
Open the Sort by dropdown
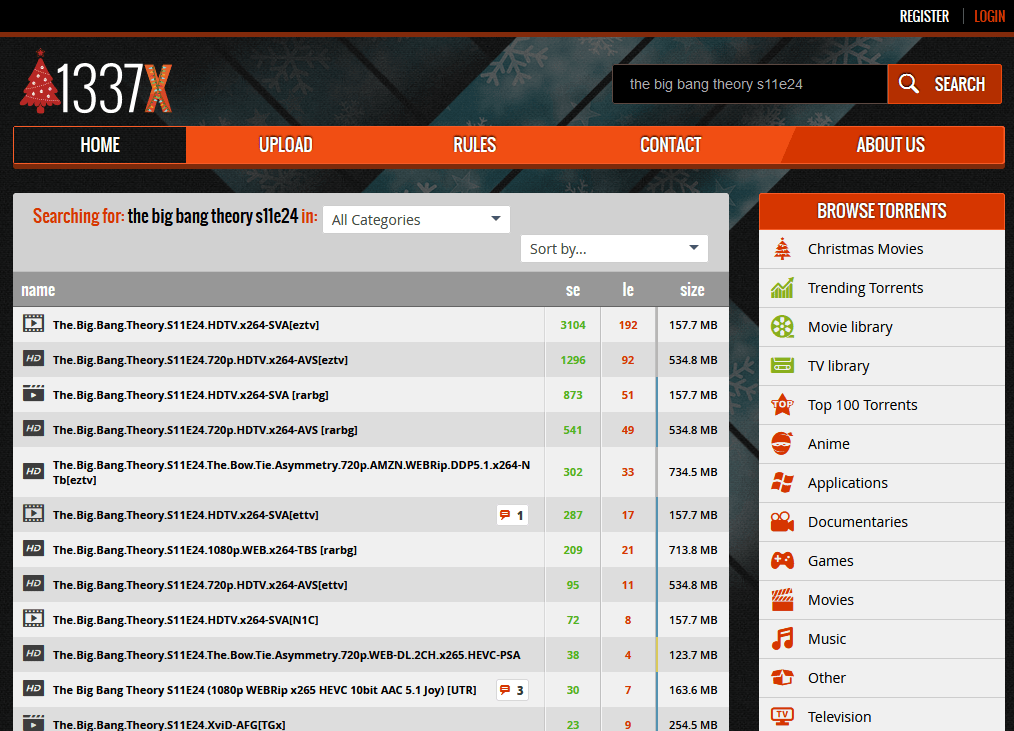[614, 249]
